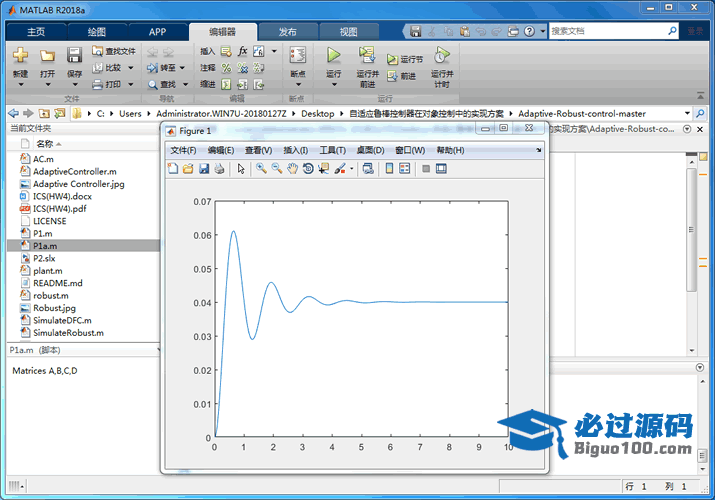
Task: Select AdaptiveController.m in file list
Action: (x=75, y=171)
